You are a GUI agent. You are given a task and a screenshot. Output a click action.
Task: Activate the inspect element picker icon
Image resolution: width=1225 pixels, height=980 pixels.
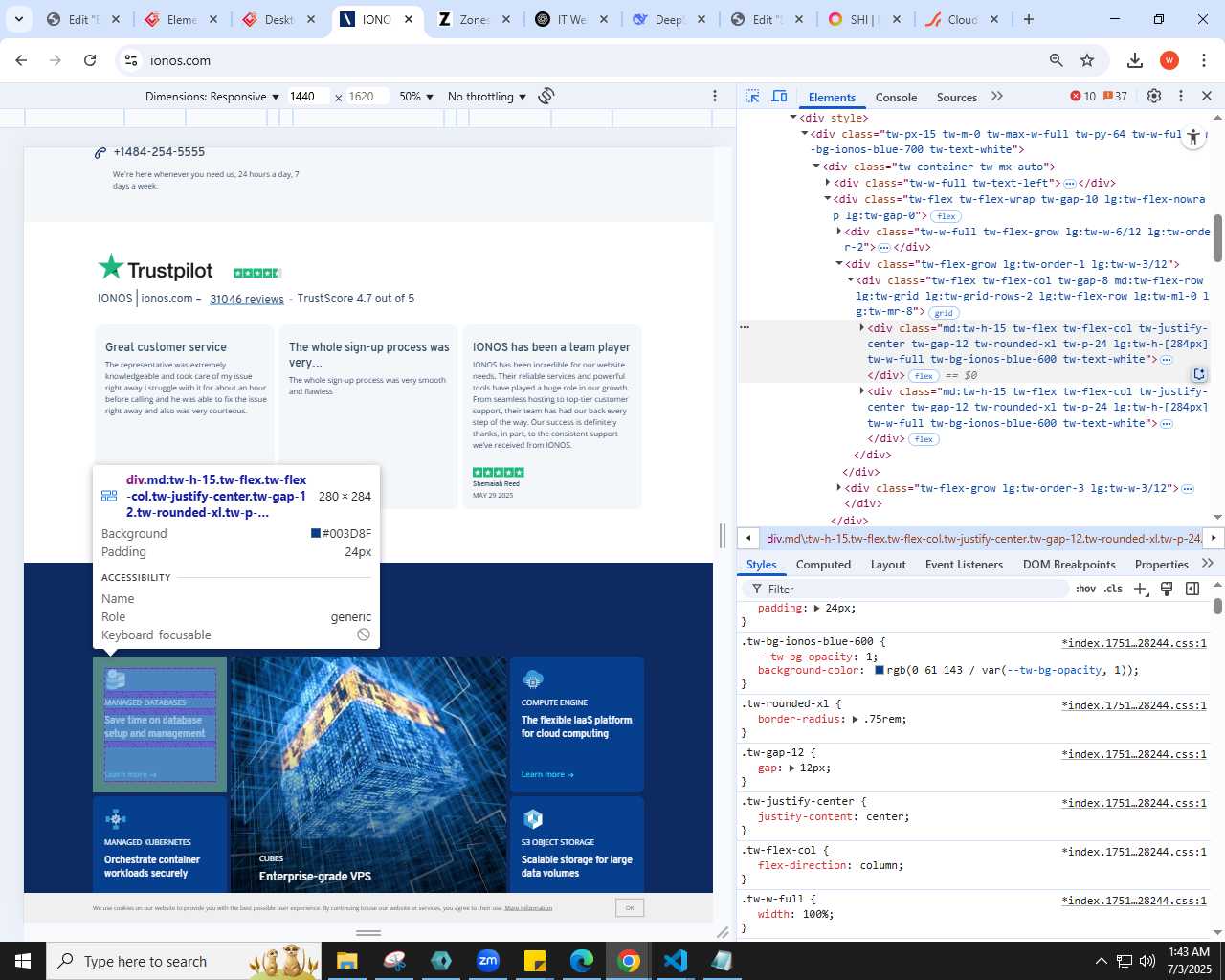pyautogui.click(x=752, y=97)
